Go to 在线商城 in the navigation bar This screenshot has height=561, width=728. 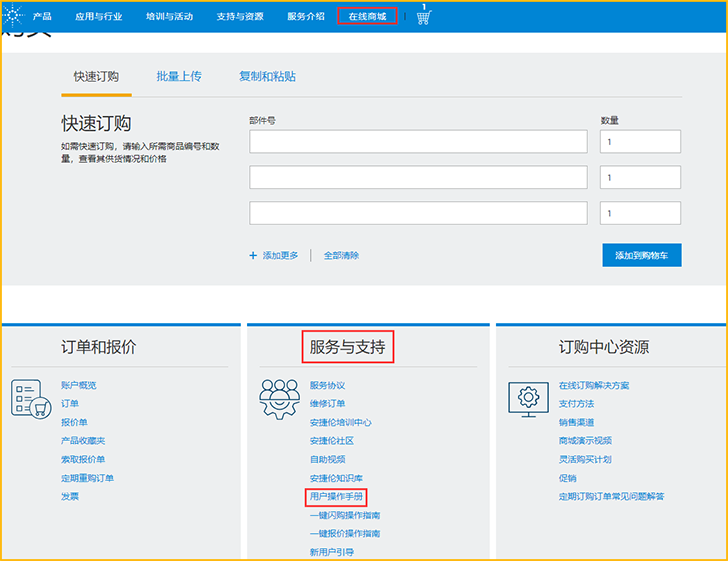pos(367,17)
